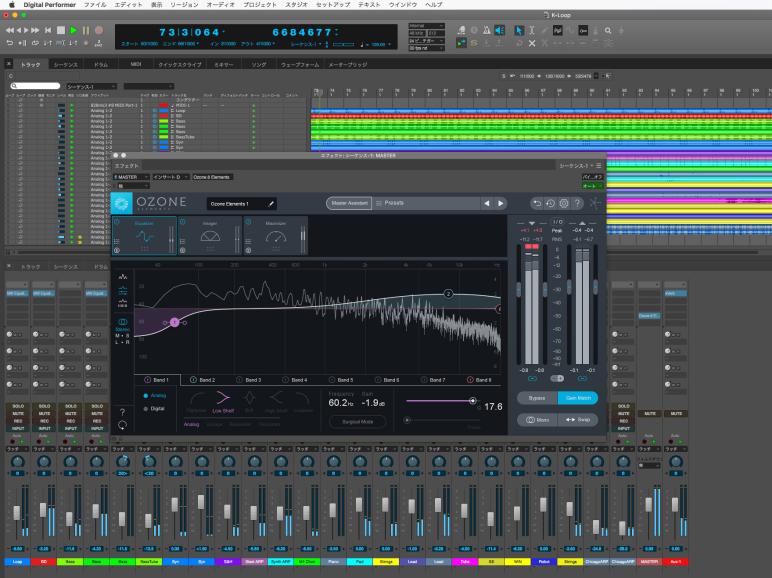Screen dimensions: 772x578
Task: Open the E MASTER track dropdown
Action: (131, 177)
